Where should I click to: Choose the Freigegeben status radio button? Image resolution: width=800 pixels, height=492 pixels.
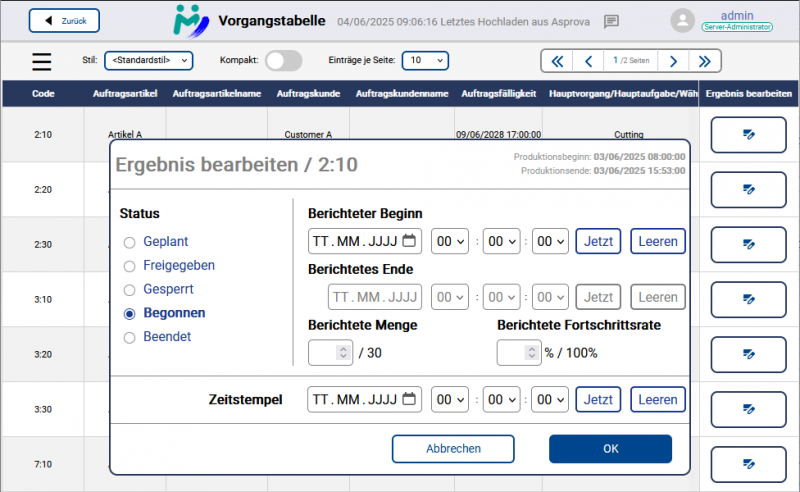129,266
